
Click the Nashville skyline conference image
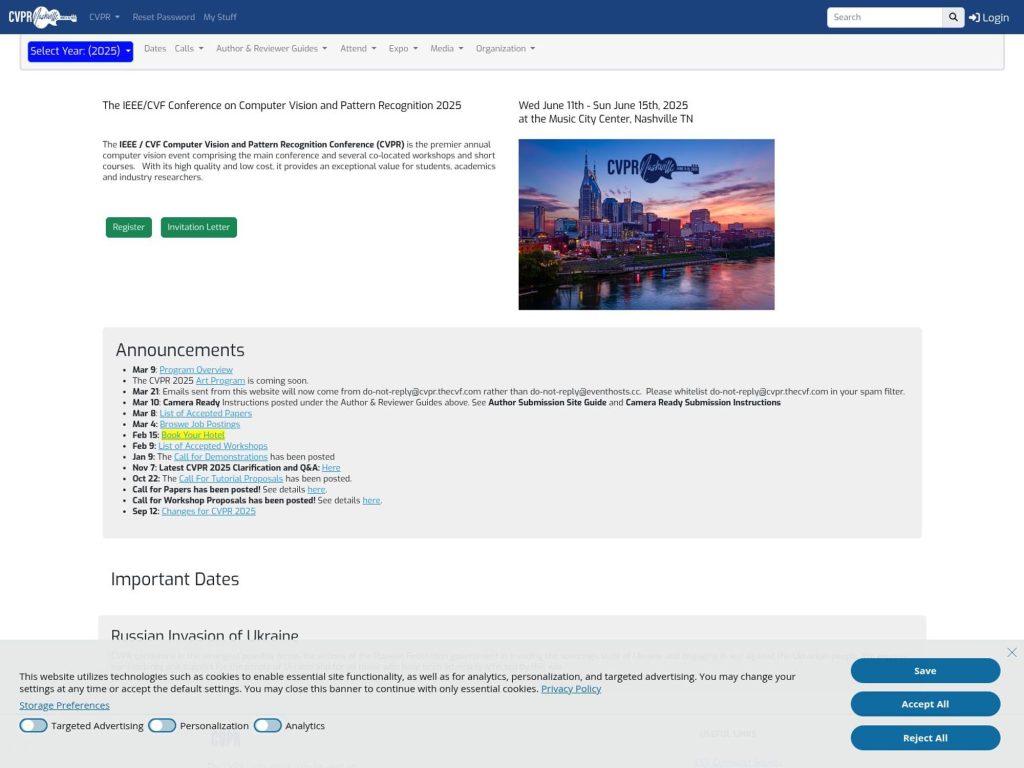(x=646, y=224)
